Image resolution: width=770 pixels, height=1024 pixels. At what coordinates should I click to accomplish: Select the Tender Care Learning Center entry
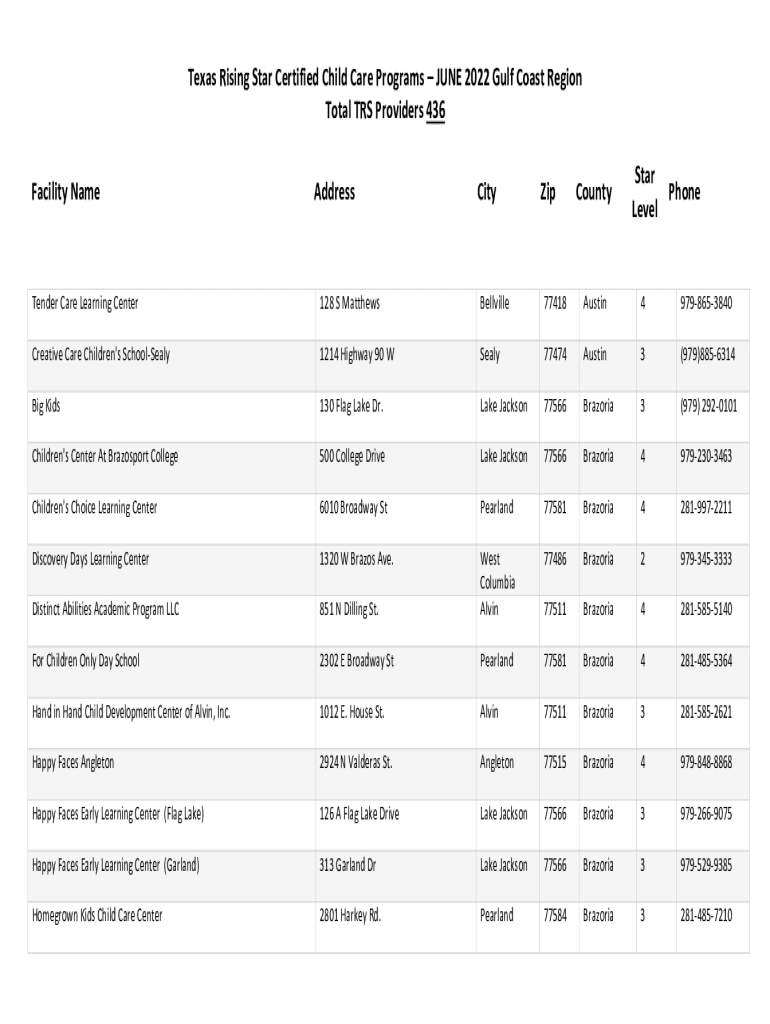(x=85, y=303)
